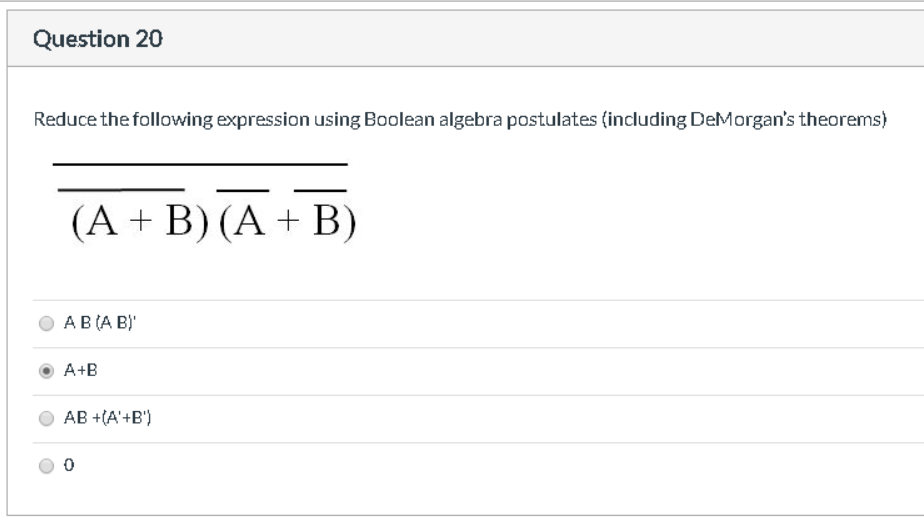Click the Boolean expression image
Screen dimensions: 924x531
(204, 203)
